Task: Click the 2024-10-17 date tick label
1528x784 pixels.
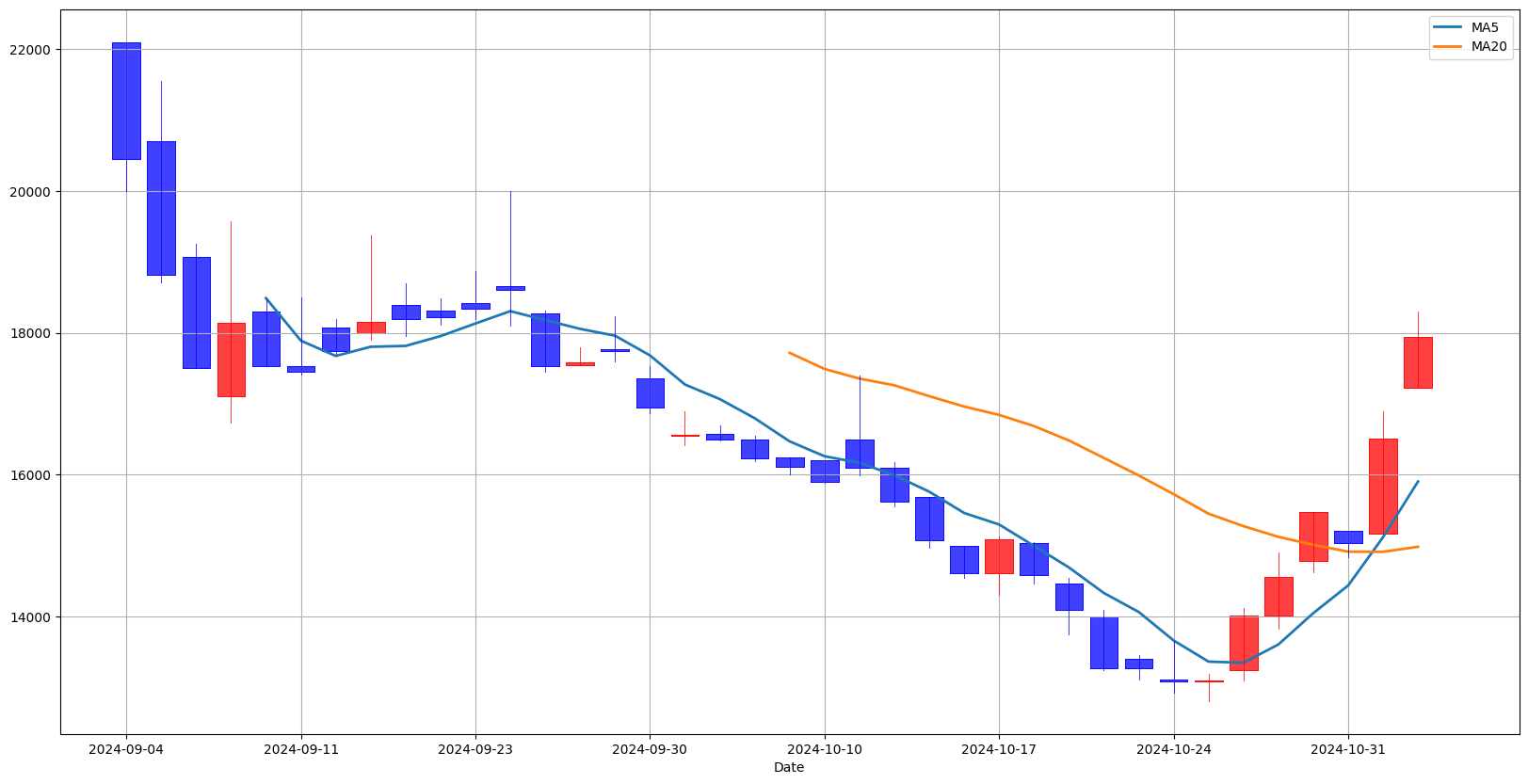Action: (999, 749)
